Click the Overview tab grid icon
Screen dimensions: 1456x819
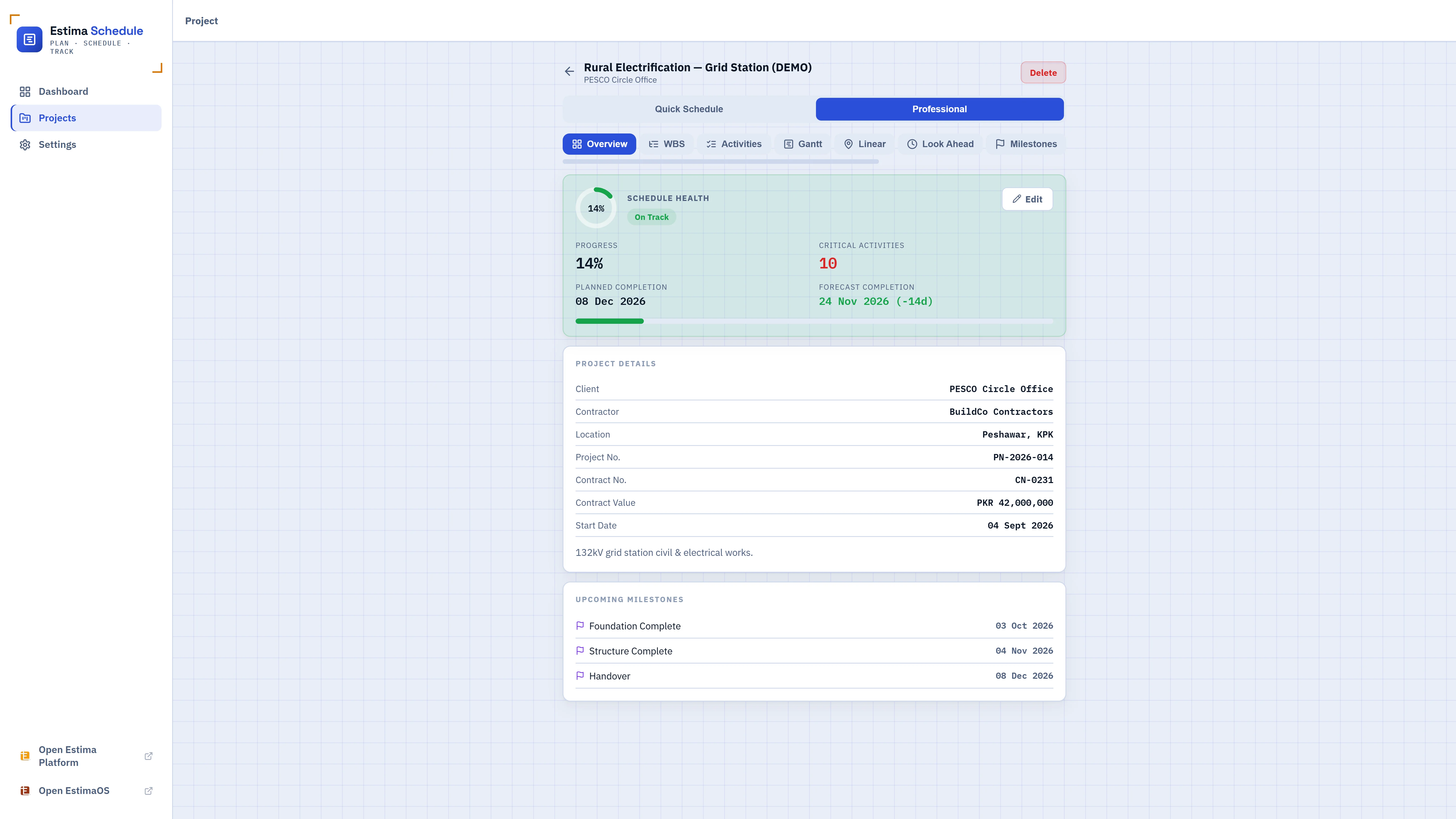pyautogui.click(x=577, y=144)
